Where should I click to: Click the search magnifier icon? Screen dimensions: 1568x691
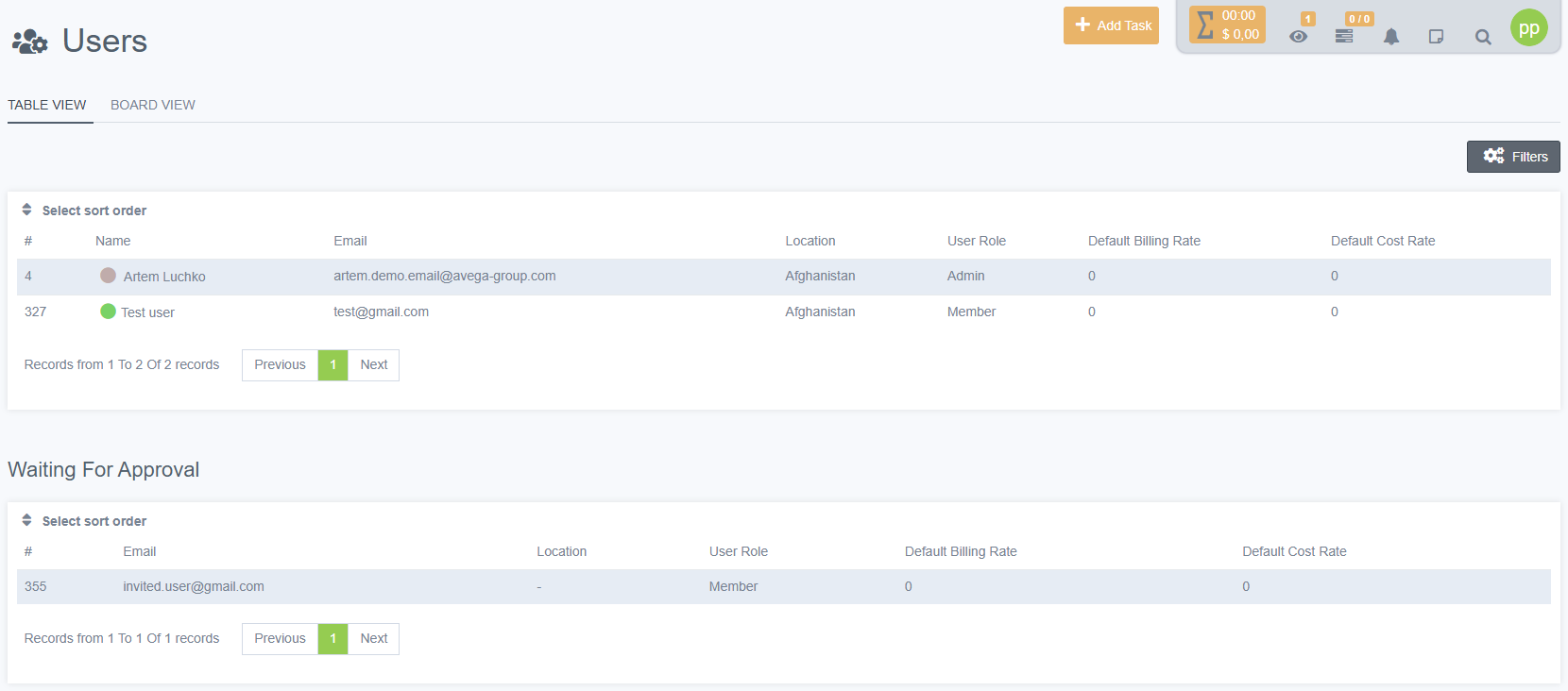click(1483, 37)
